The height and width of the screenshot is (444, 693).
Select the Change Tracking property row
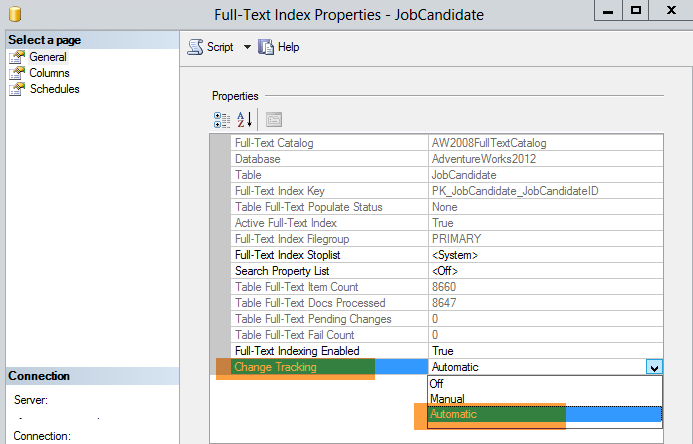(329, 367)
